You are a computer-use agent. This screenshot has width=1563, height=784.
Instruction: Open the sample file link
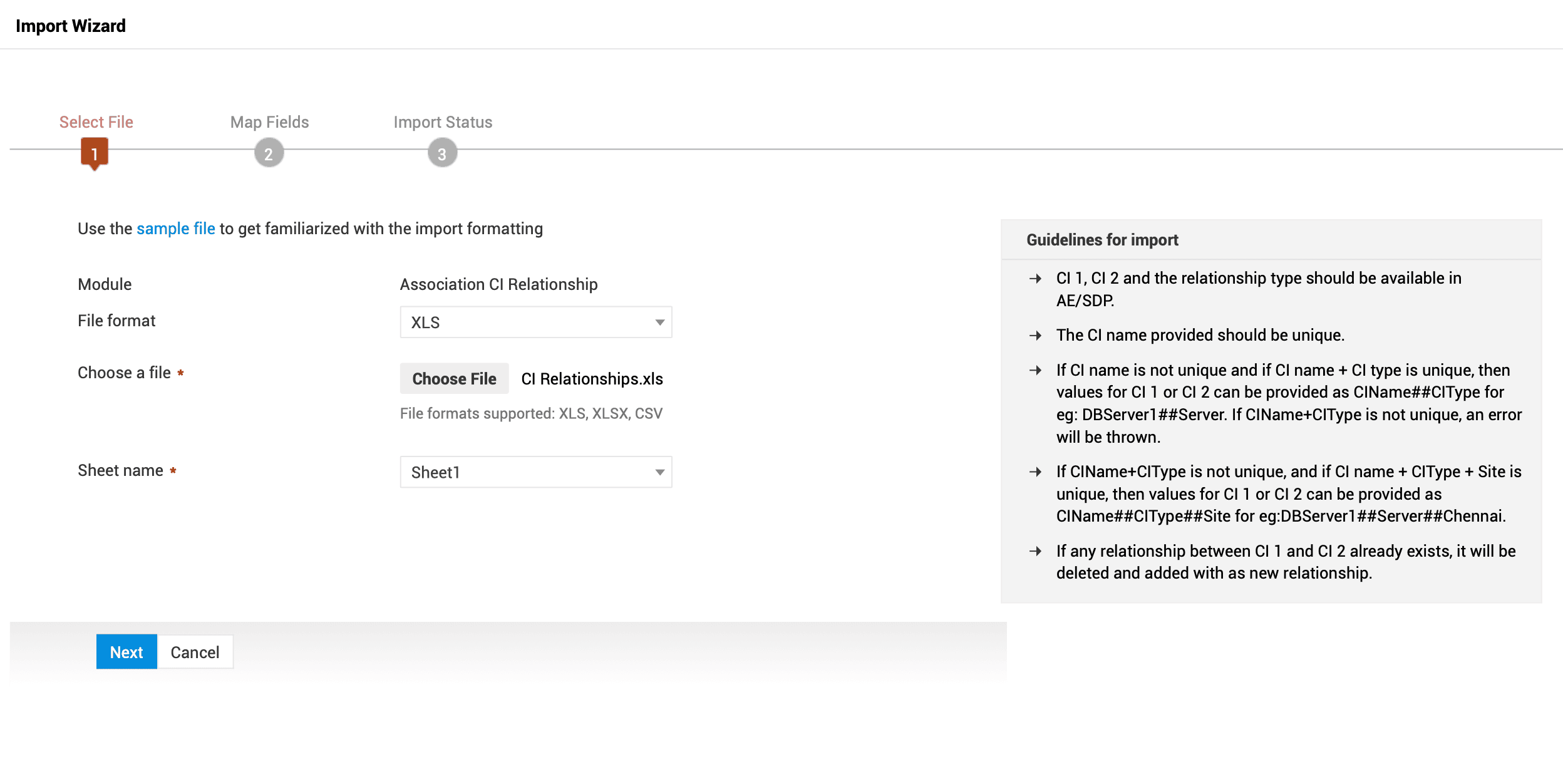[x=175, y=229]
